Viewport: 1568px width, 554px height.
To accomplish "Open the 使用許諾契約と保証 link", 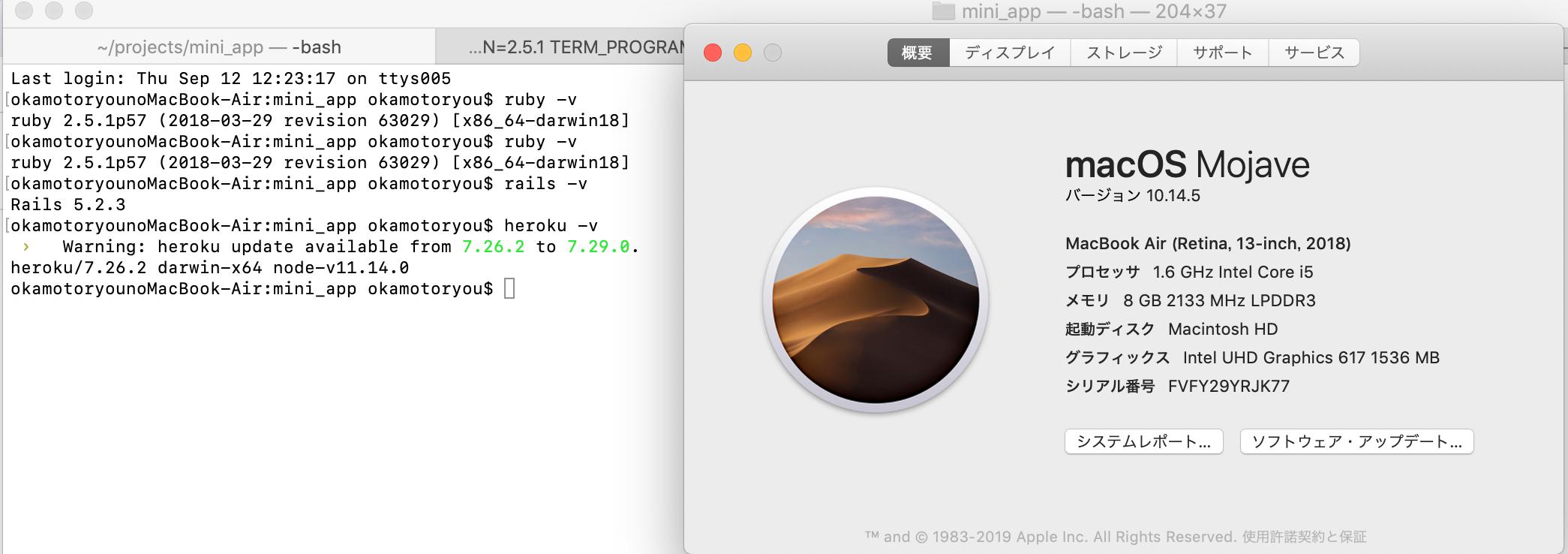I will (x=1304, y=537).
